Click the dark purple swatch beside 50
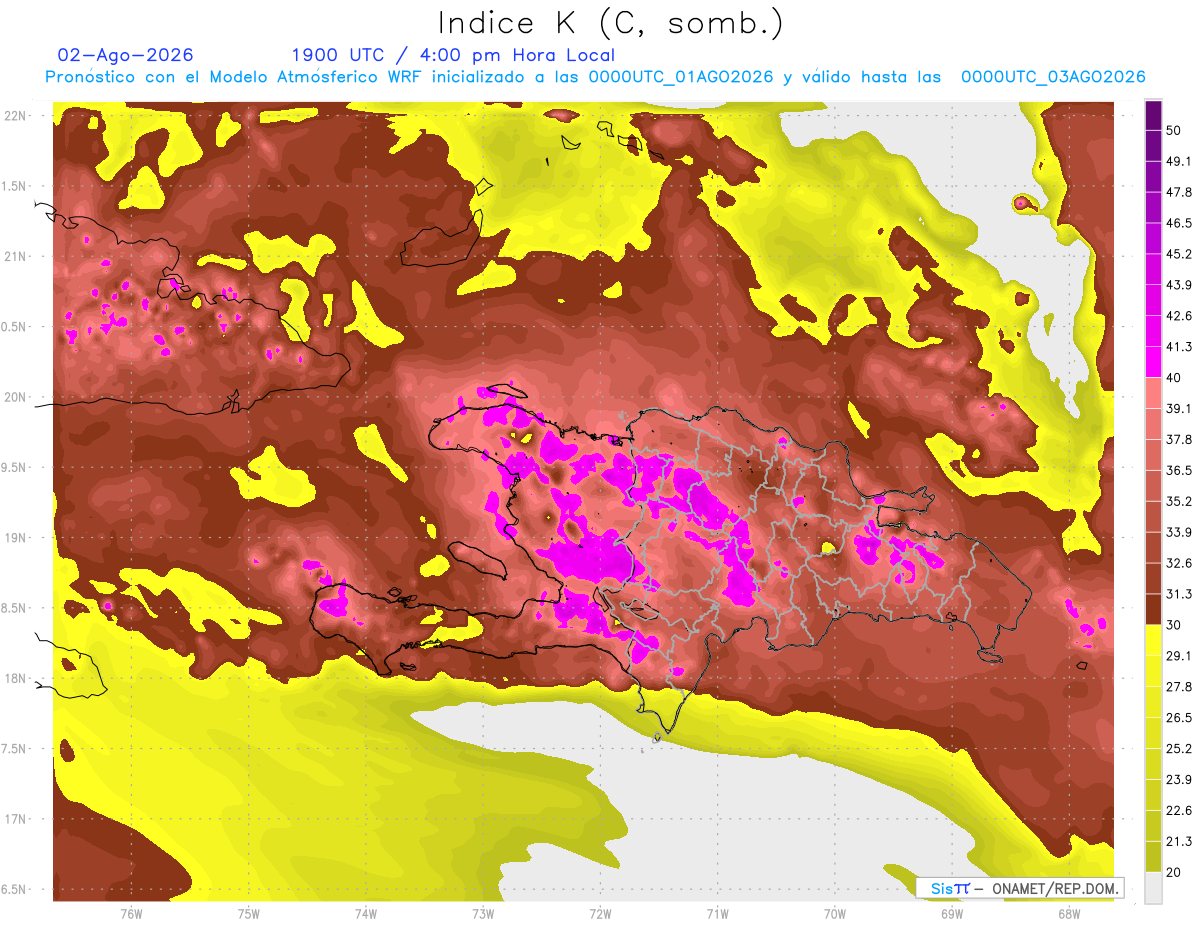 [1154, 115]
